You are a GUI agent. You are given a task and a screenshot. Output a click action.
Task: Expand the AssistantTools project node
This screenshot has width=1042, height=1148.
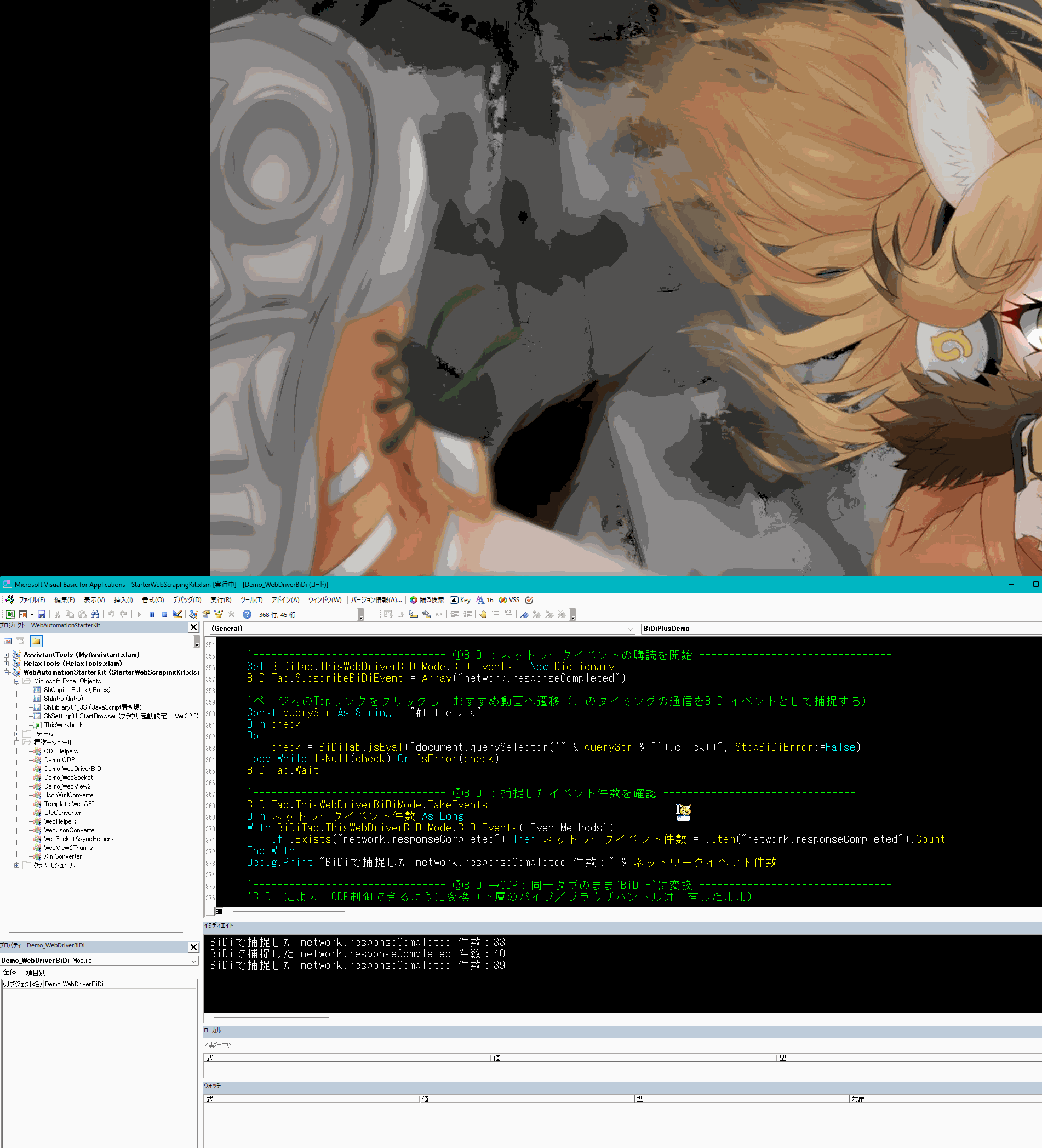click(x=6, y=655)
